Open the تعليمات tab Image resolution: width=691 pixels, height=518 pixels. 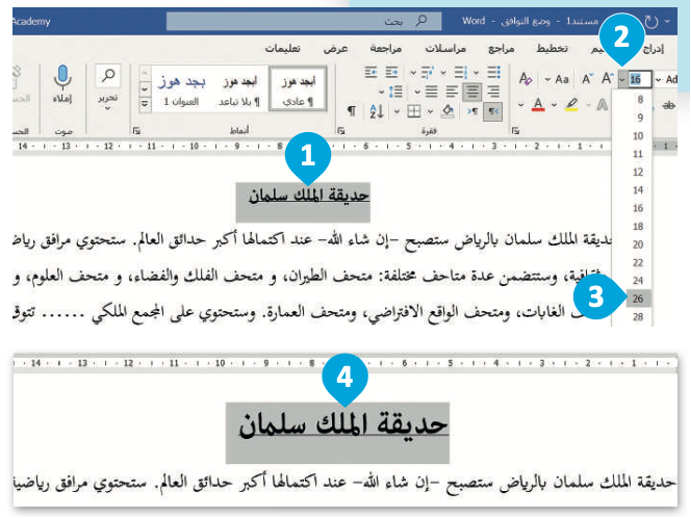tap(282, 48)
